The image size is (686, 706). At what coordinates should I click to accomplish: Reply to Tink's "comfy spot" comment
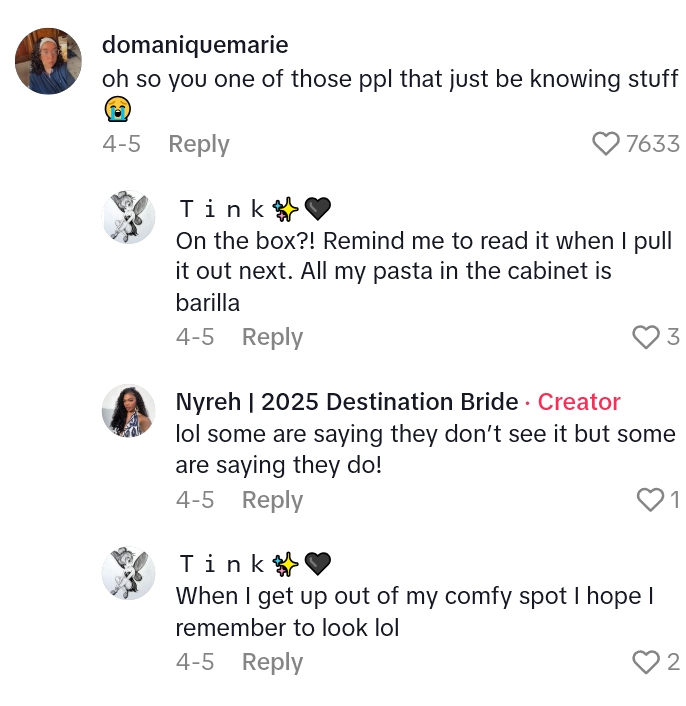[x=272, y=661]
